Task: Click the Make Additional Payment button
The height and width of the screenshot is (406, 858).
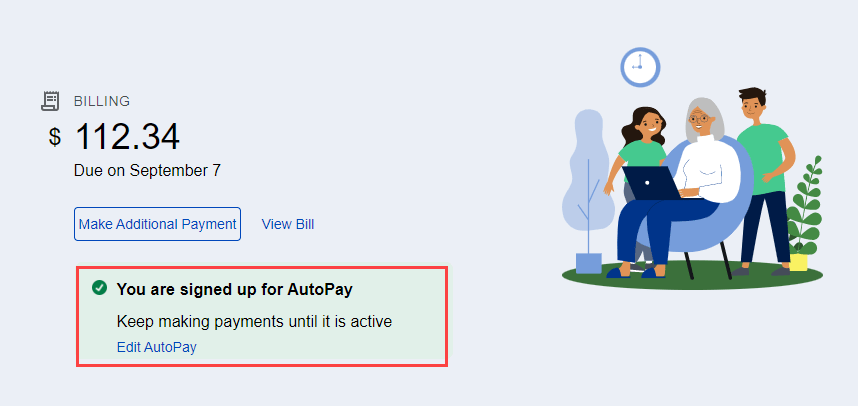Action: 158,224
